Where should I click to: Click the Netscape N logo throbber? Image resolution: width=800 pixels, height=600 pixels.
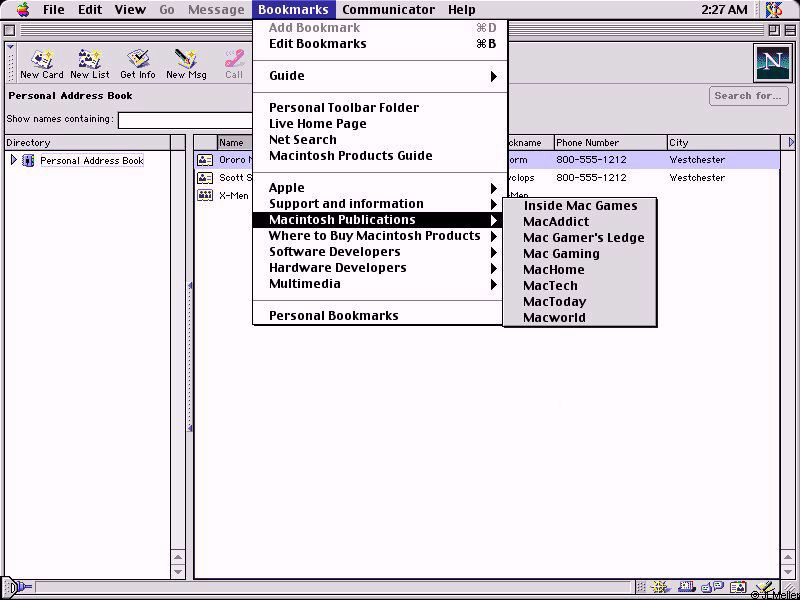tap(772, 62)
